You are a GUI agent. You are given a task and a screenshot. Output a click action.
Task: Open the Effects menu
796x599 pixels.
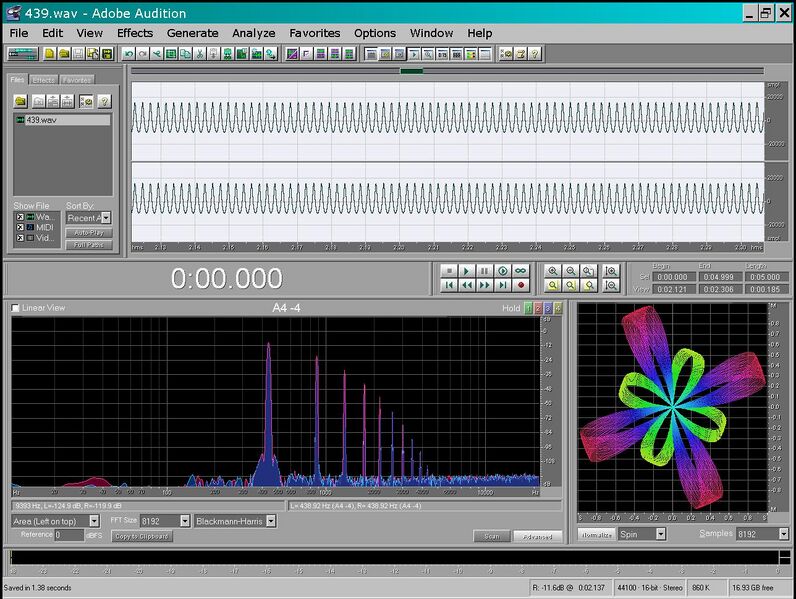click(135, 33)
